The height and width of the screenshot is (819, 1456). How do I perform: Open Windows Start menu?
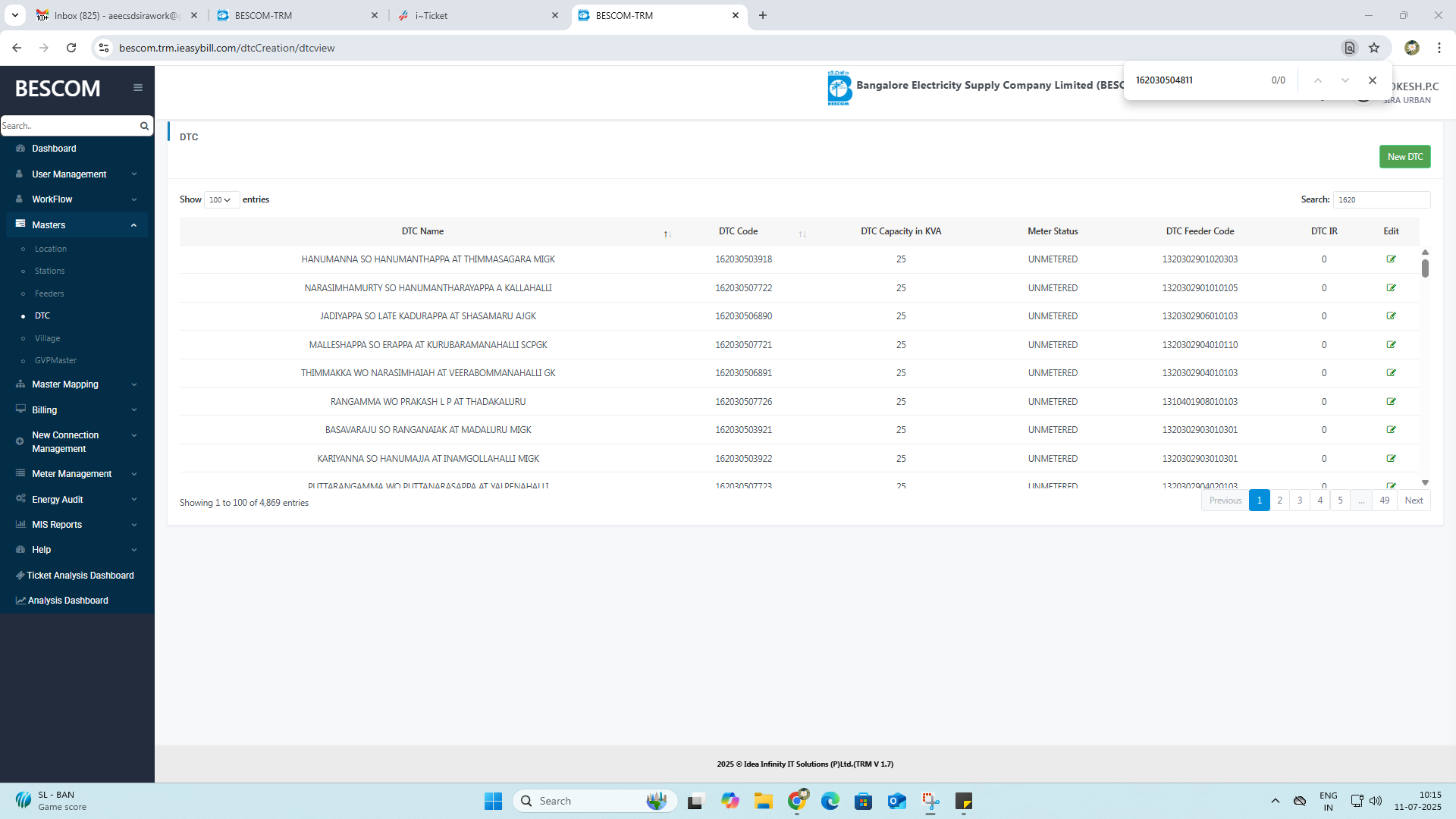pos(493,801)
